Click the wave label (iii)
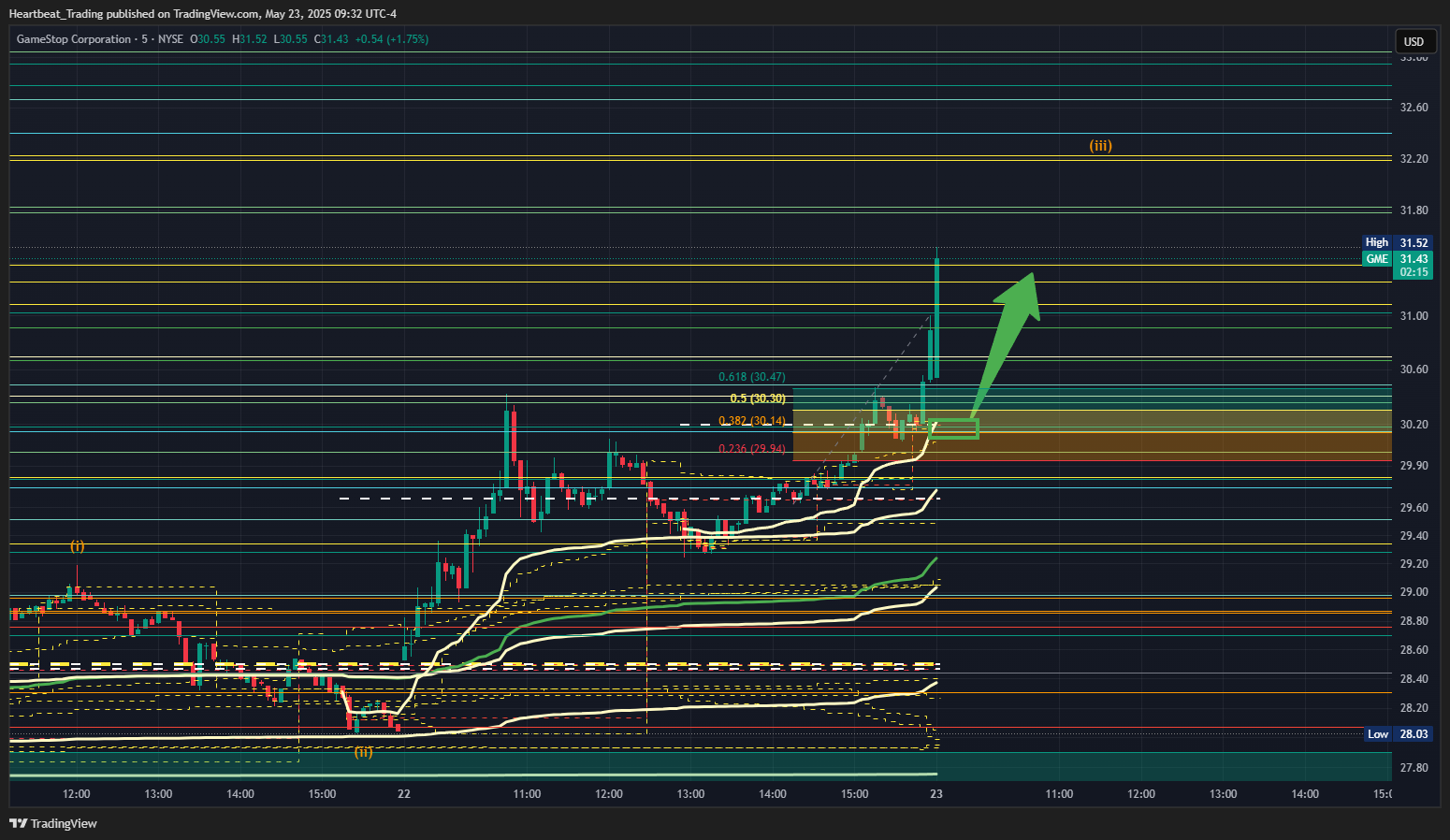The height and width of the screenshot is (840, 1450). point(1101,146)
